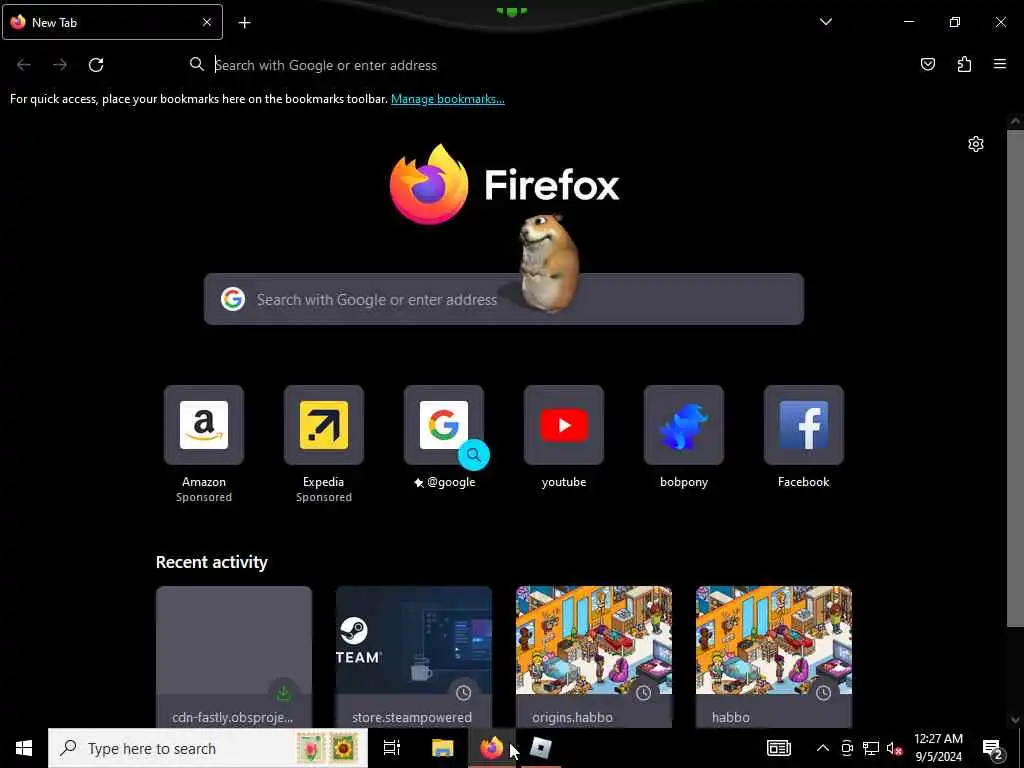Viewport: 1024px width, 768px height.
Task: Click the page vertical scrollbar
Action: (x=1015, y=379)
